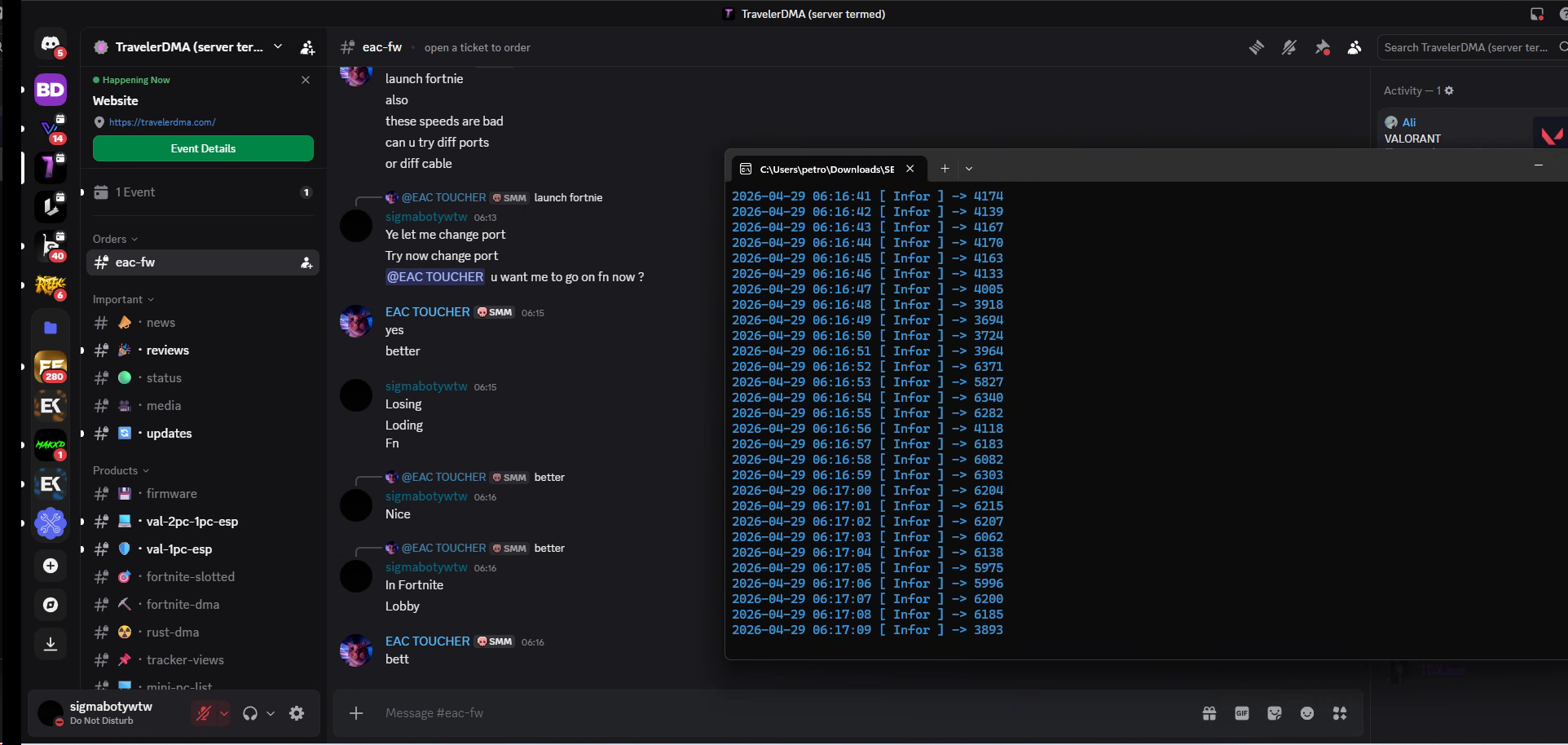Open the tracker-views channel

(x=203, y=660)
